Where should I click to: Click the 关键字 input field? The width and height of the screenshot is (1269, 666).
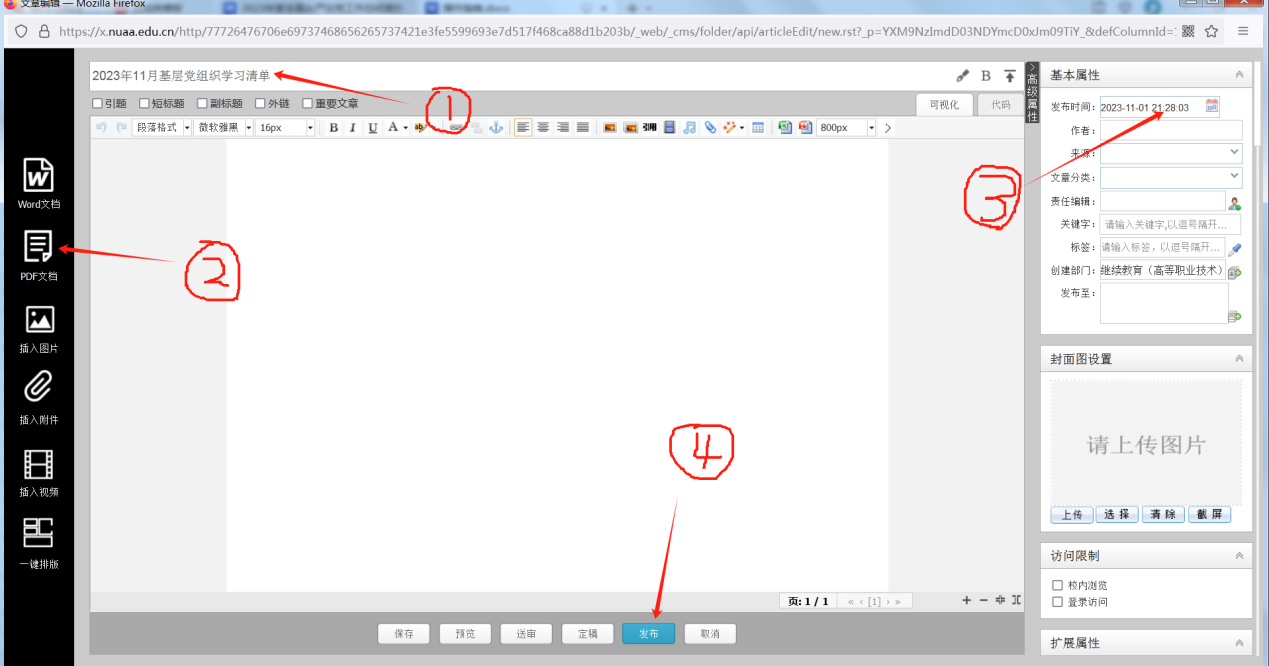1171,224
